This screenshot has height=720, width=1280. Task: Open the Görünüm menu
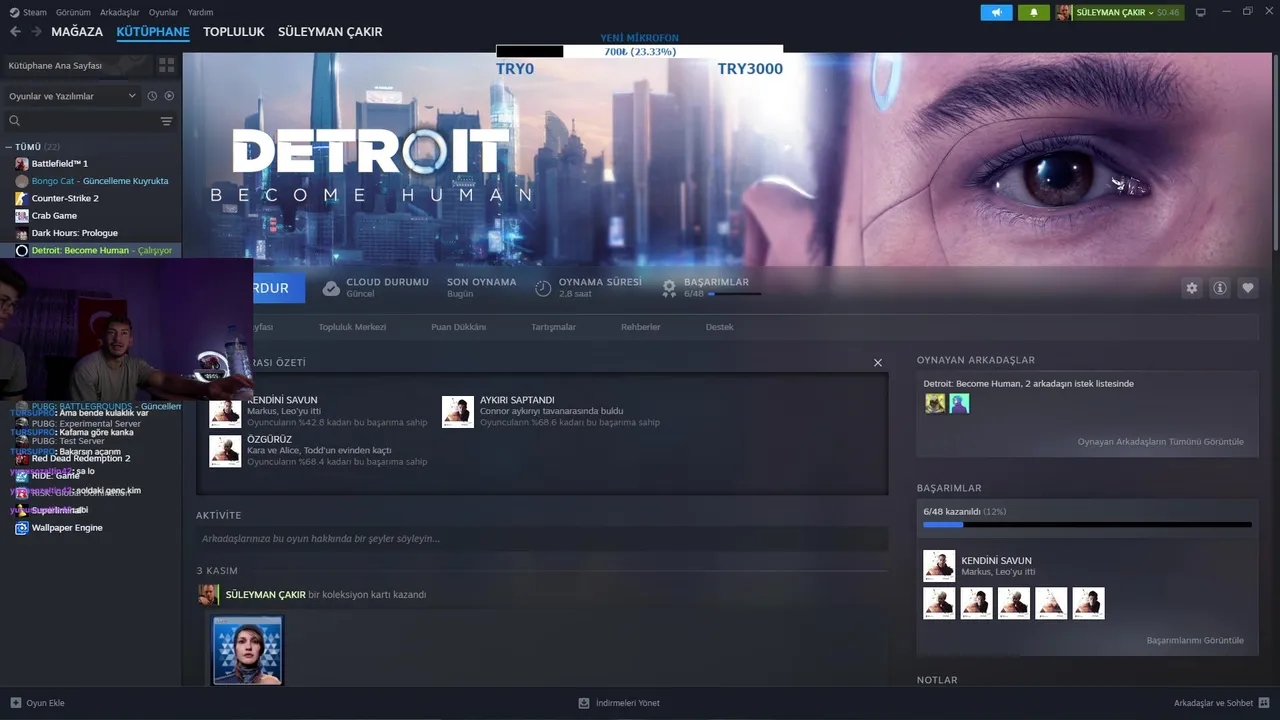[73, 12]
